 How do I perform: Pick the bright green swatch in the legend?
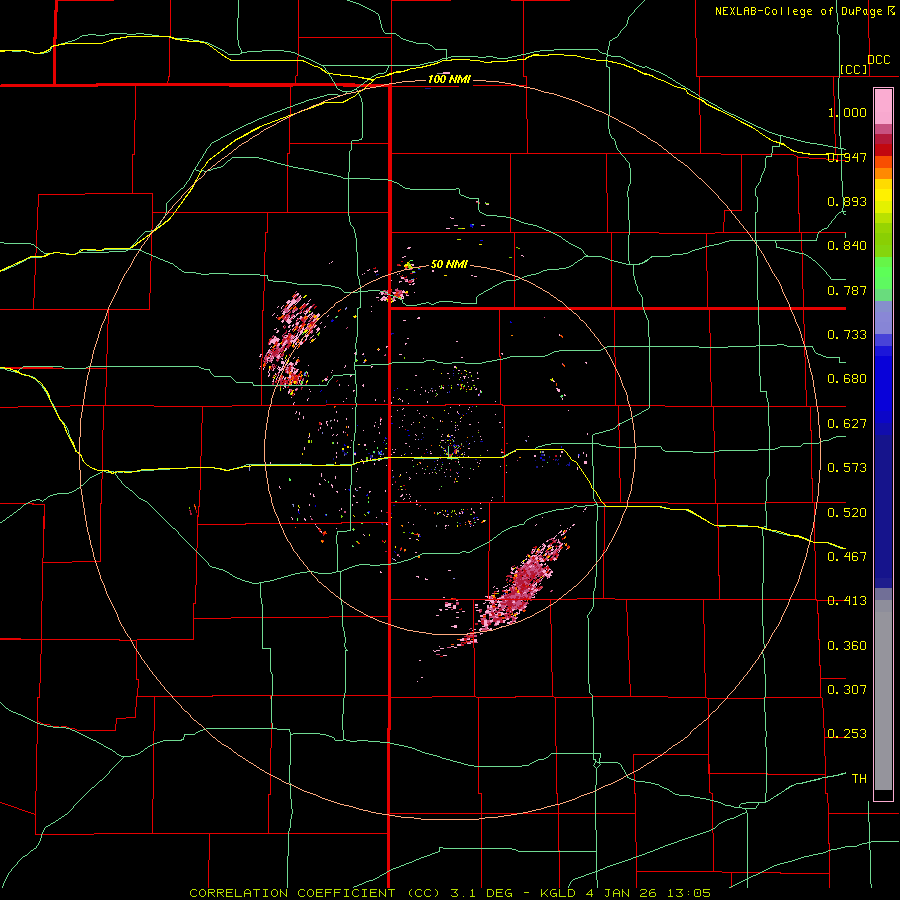point(883,273)
